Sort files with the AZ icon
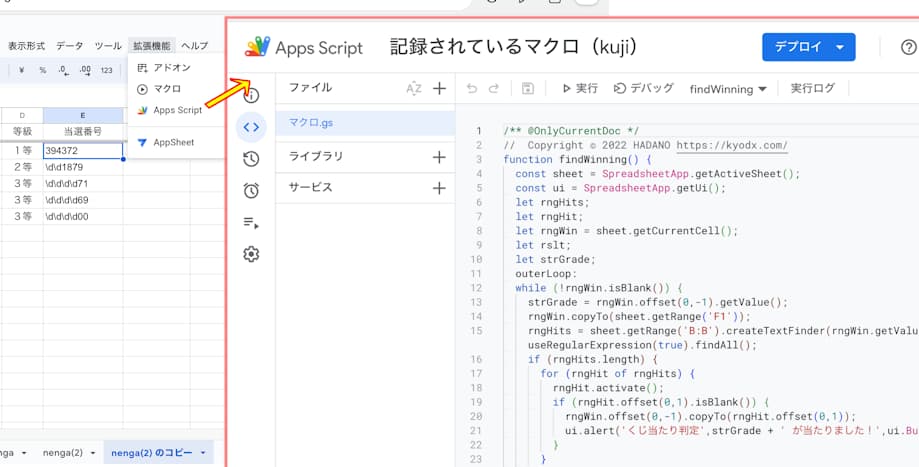Viewport: 919px width, 467px height. [413, 88]
